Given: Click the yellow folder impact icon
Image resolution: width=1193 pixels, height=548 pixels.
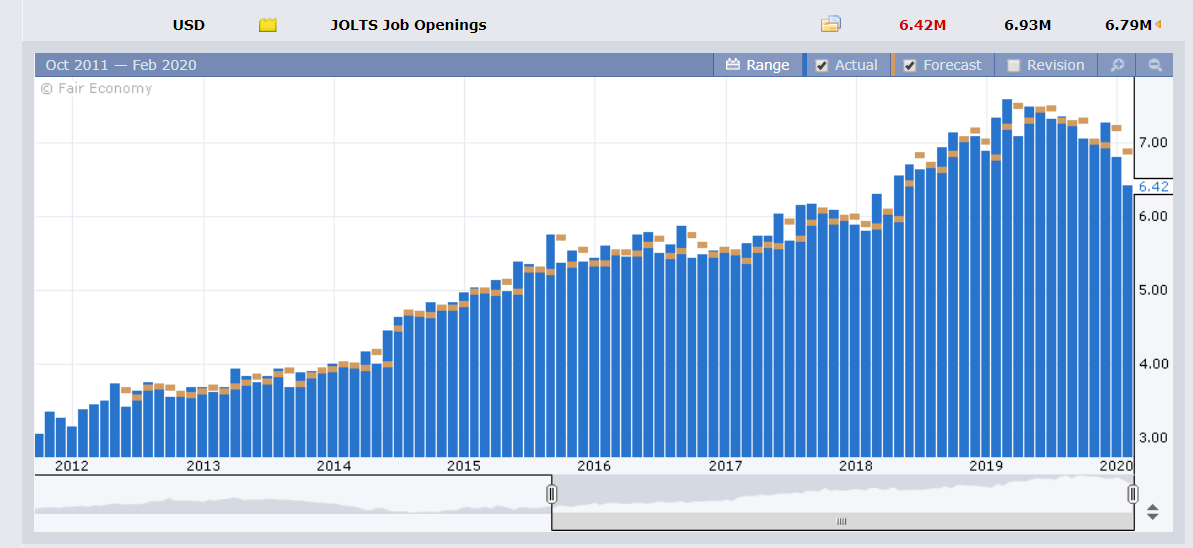Looking at the screenshot, I should click(x=267, y=25).
